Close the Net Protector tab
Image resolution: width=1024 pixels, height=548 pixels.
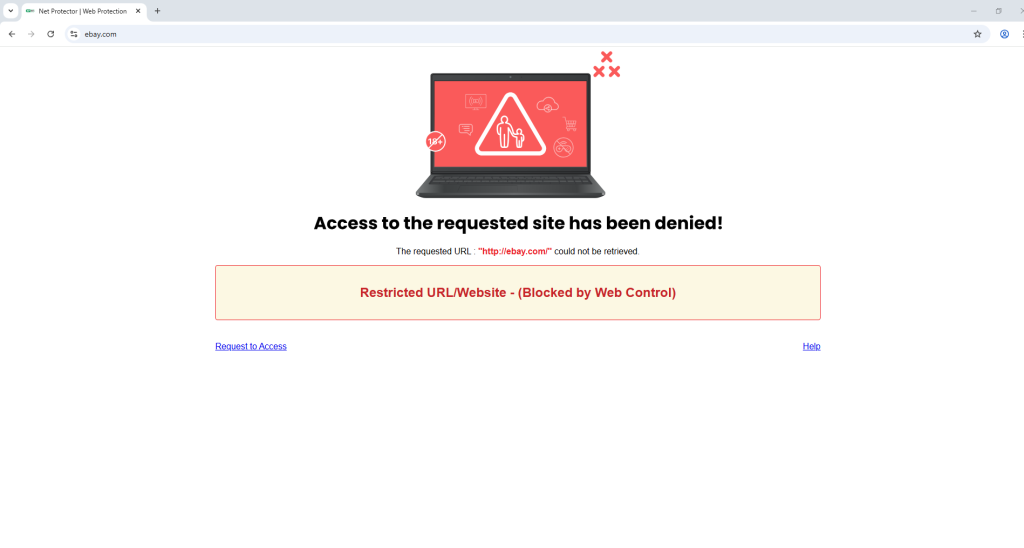pyautogui.click(x=138, y=11)
